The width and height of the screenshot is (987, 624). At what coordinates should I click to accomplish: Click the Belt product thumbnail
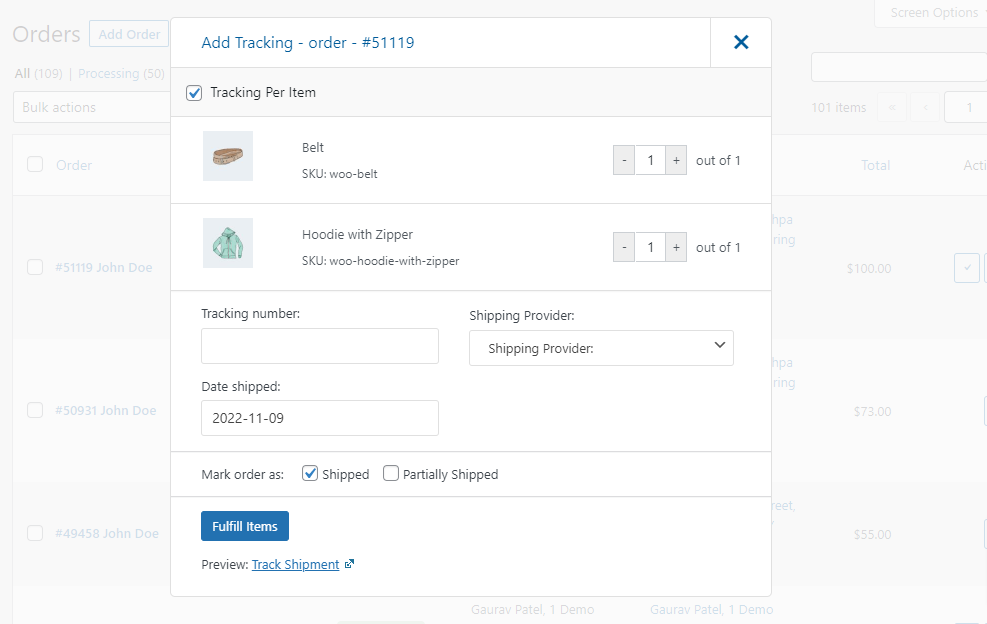[228, 156]
